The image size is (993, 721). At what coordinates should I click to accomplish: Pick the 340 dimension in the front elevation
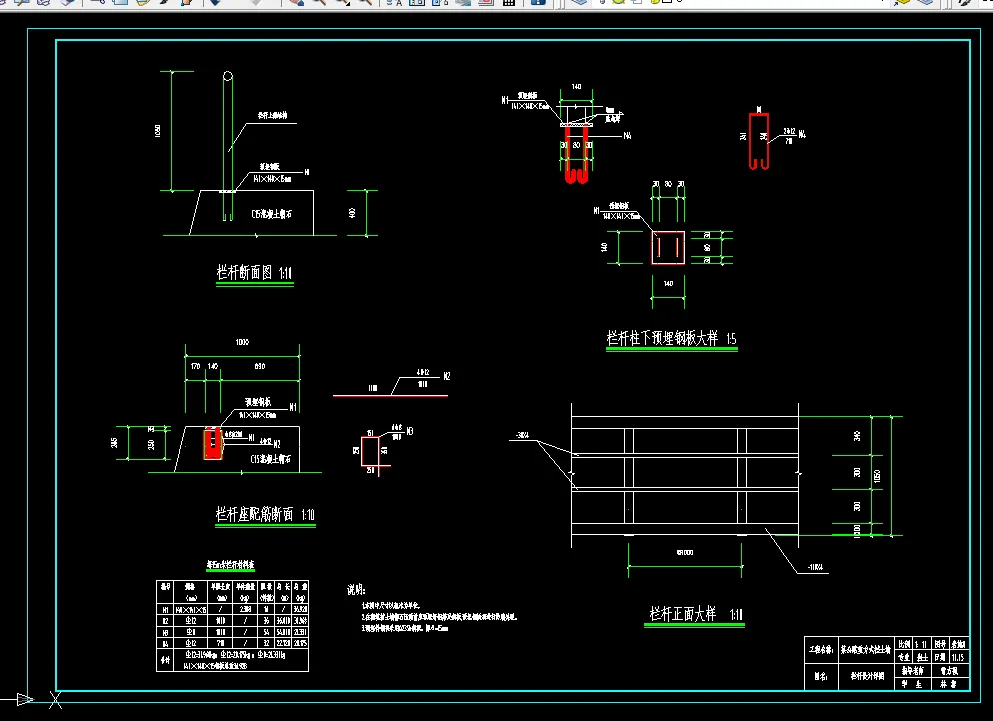click(857, 436)
